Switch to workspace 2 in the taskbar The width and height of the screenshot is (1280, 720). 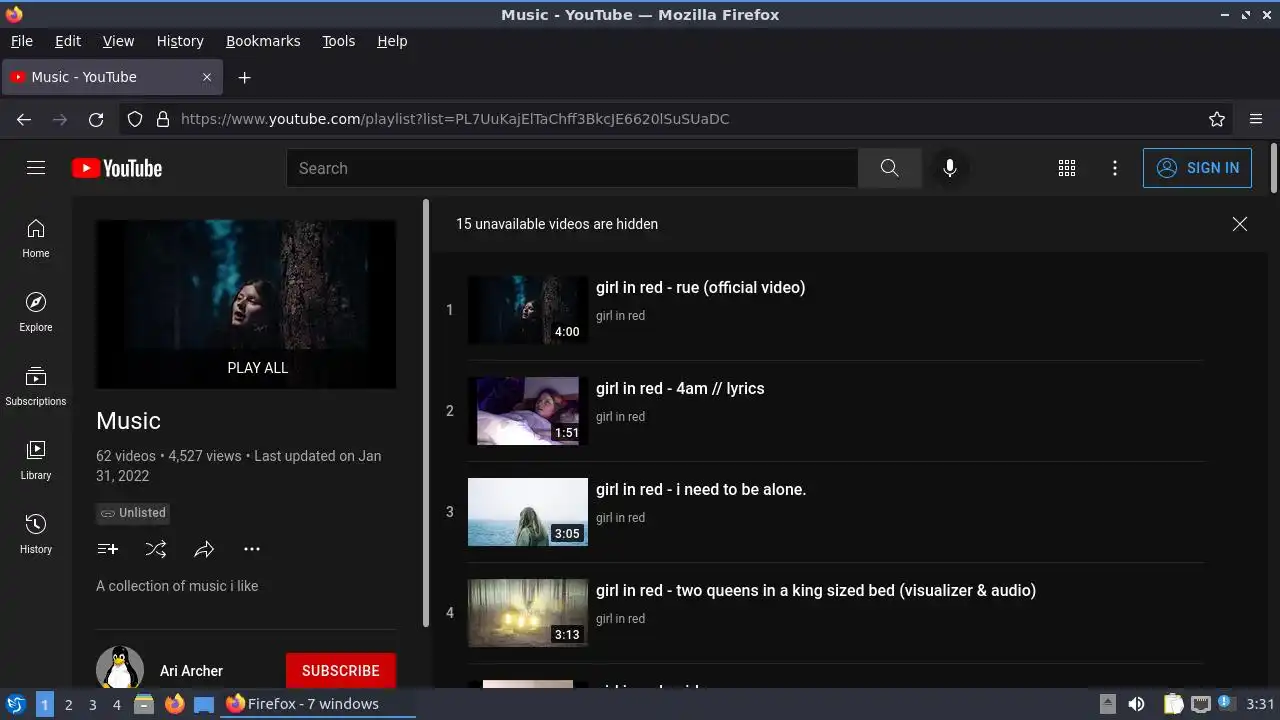(68, 704)
